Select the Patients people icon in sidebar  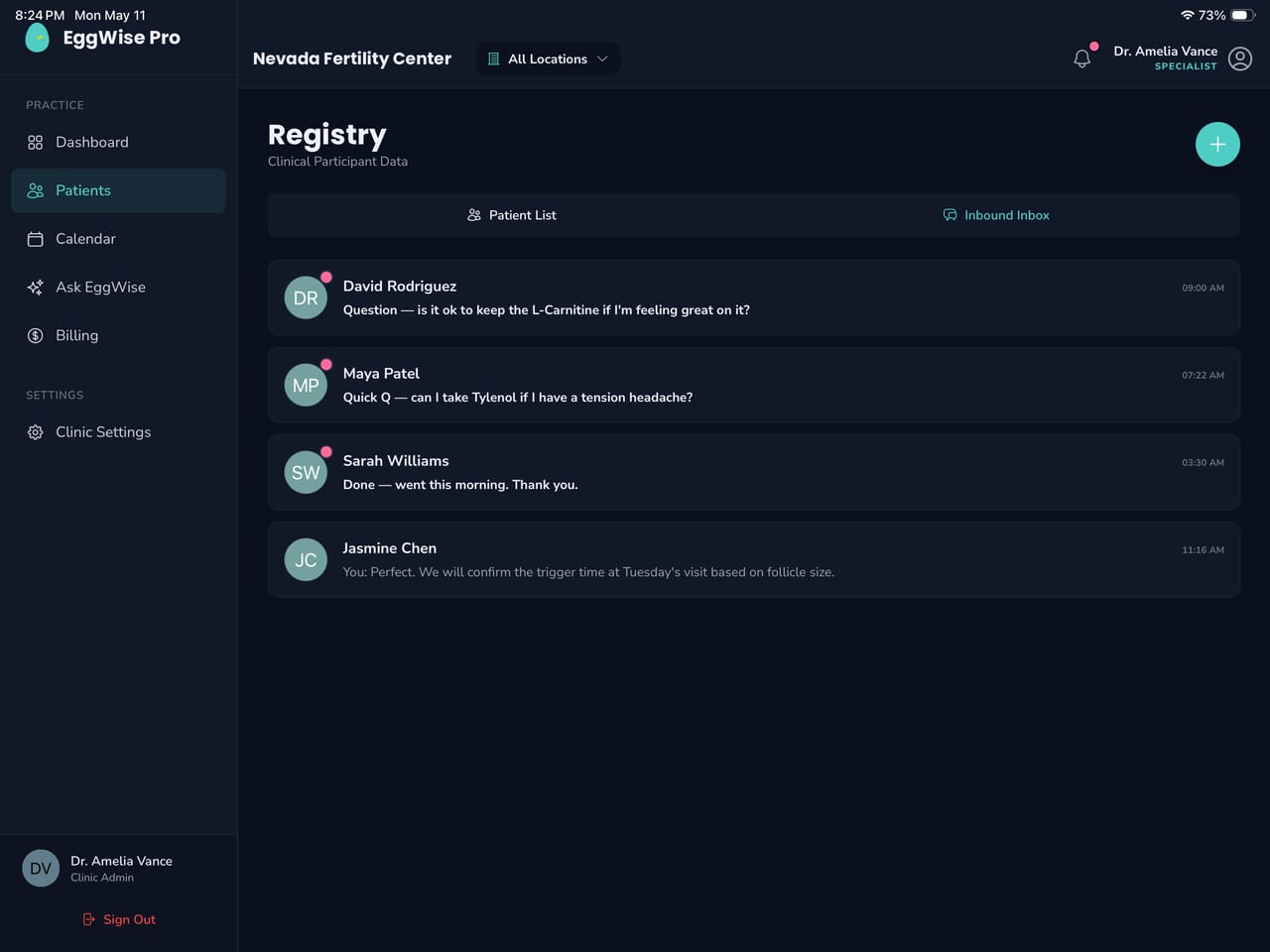point(35,190)
